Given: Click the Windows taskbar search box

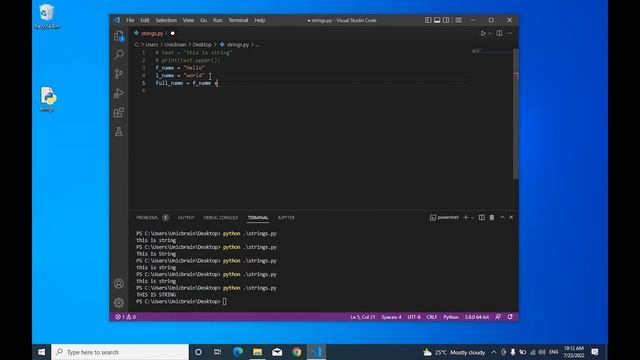Looking at the screenshot, I should (120, 352).
